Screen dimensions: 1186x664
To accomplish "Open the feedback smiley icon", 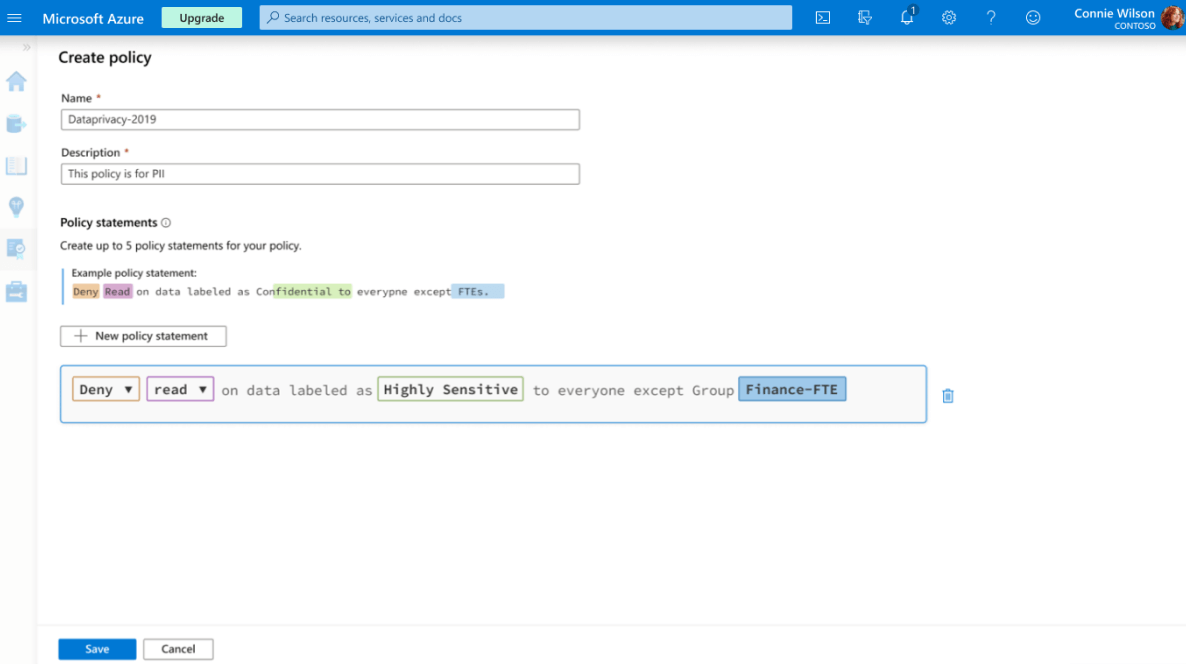I will coord(1033,18).
